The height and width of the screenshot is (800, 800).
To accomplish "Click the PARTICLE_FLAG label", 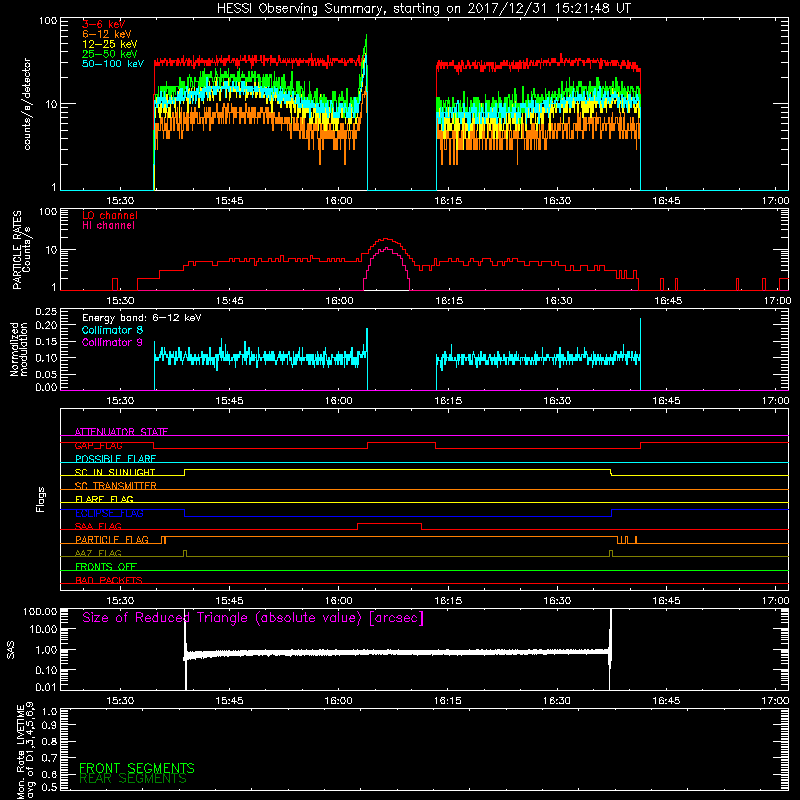I will pos(112,539).
